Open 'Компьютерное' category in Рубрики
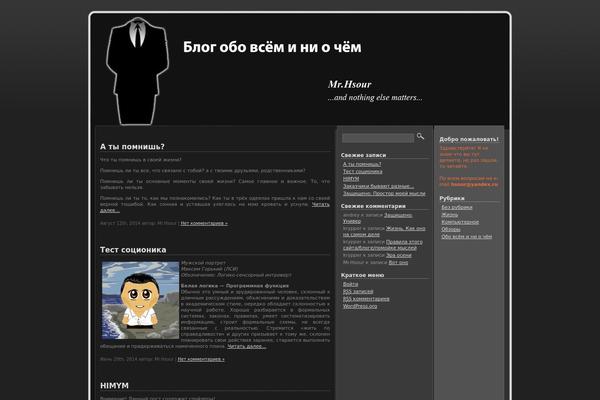Viewport: 600px width, 400px height. coord(460,222)
